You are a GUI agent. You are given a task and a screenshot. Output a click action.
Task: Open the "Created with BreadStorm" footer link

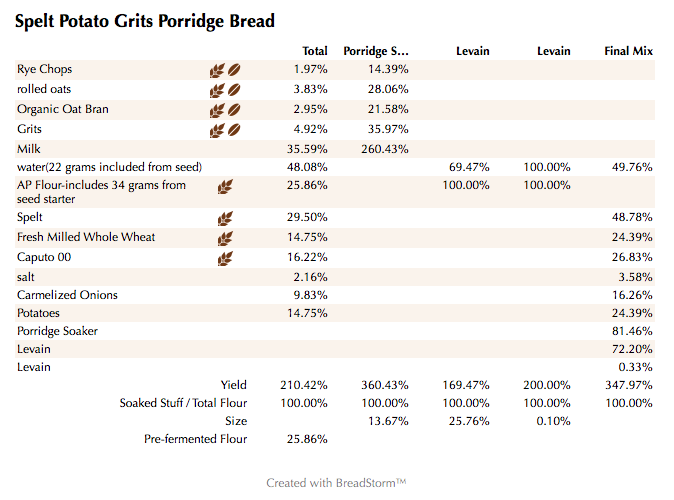336,483
